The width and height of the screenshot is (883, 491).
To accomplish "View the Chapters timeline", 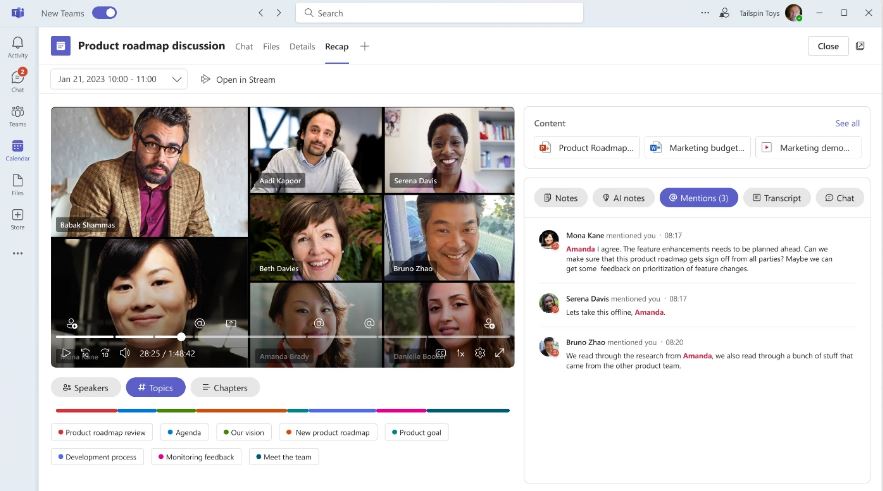I will click(x=225, y=387).
